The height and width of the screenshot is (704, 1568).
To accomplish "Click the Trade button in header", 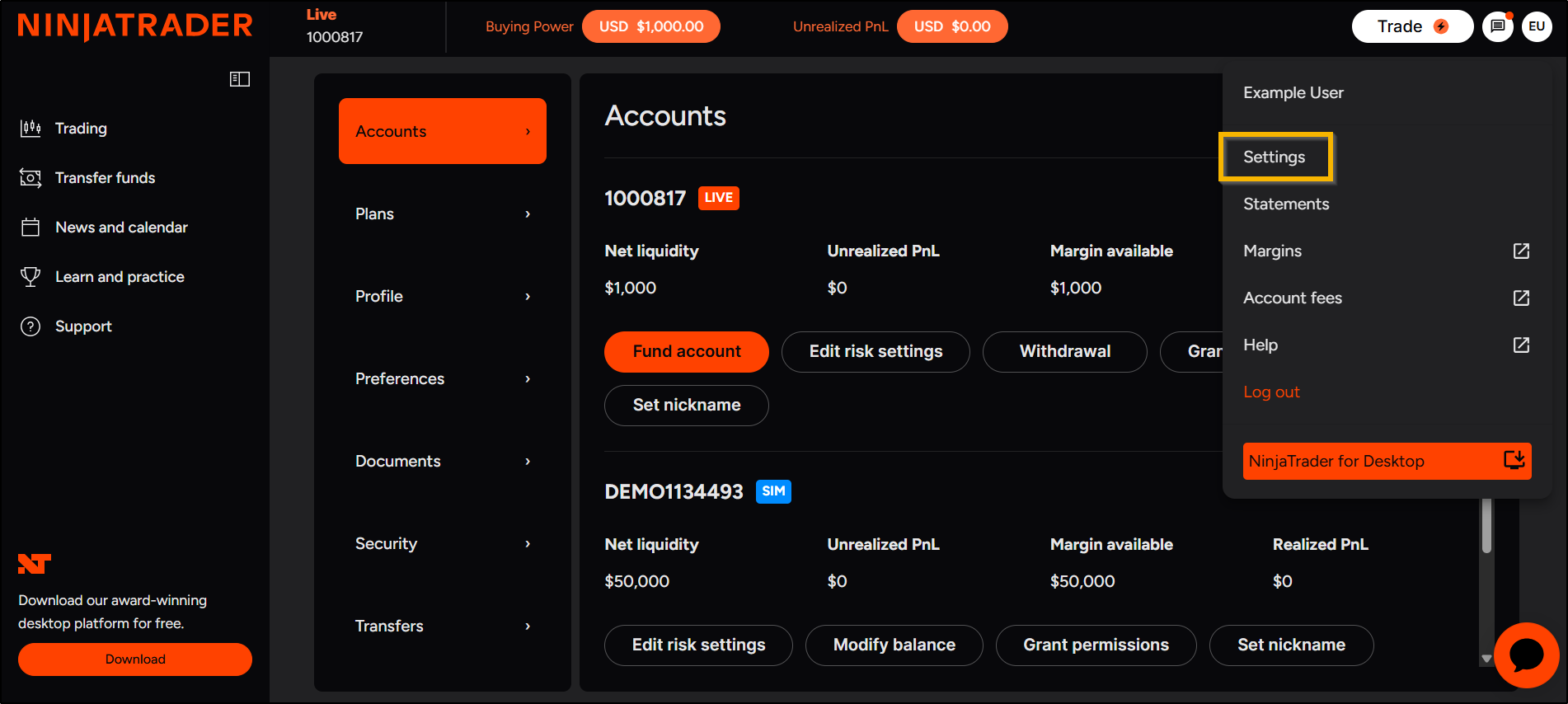I will [x=1412, y=26].
